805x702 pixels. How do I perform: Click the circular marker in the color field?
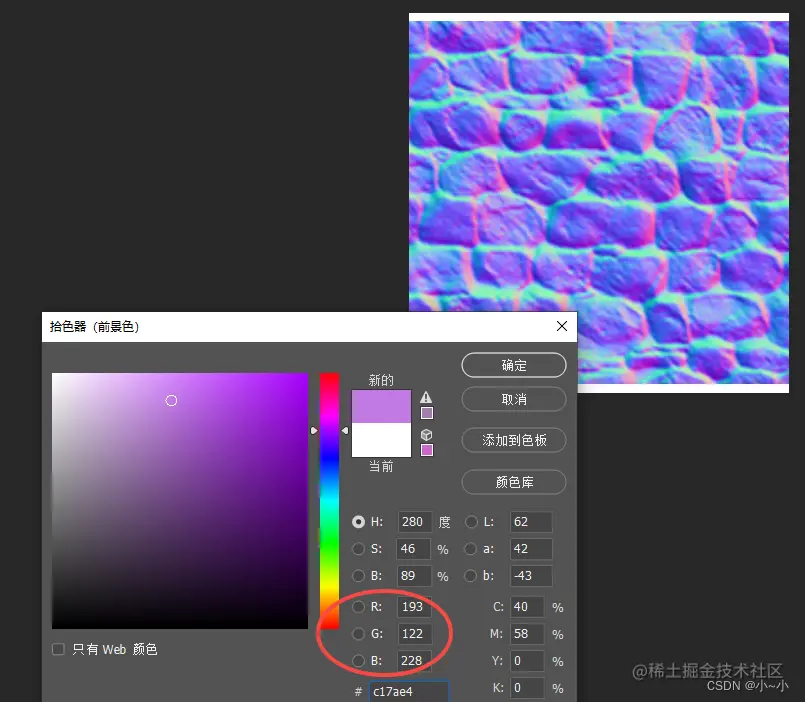click(x=171, y=400)
